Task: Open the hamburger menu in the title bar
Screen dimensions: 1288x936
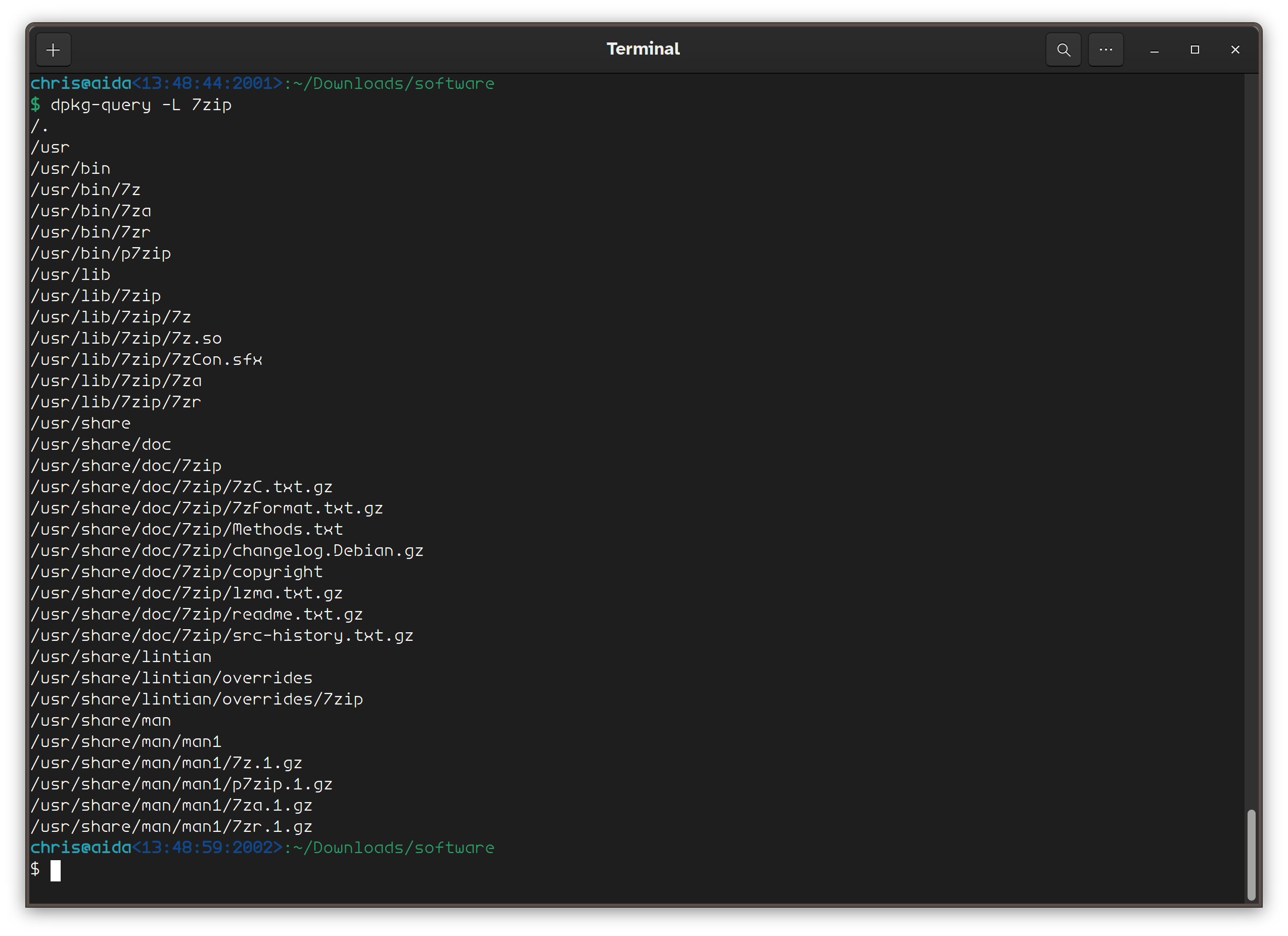Action: pos(1105,50)
